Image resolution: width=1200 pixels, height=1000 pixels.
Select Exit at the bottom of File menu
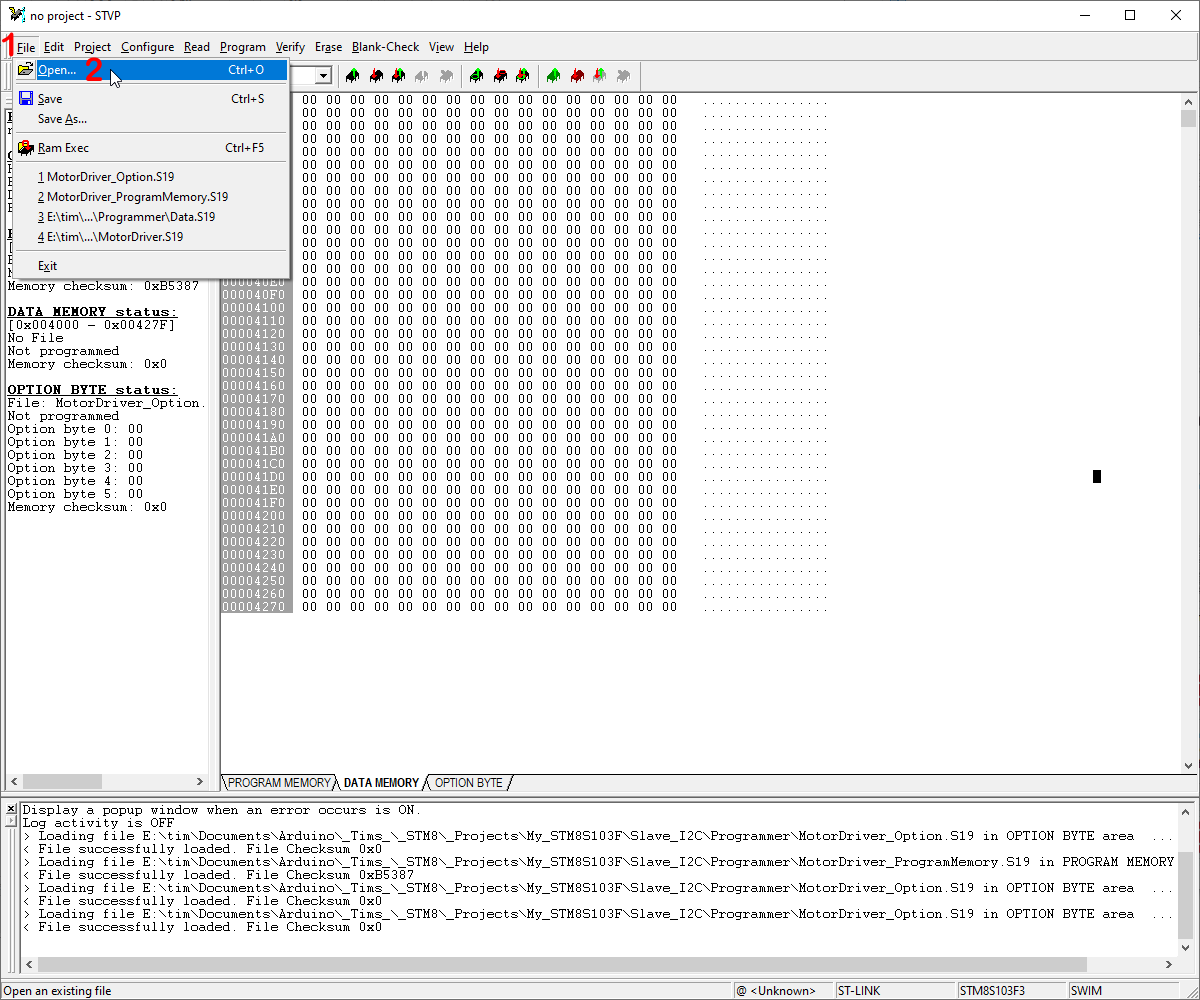click(47, 265)
